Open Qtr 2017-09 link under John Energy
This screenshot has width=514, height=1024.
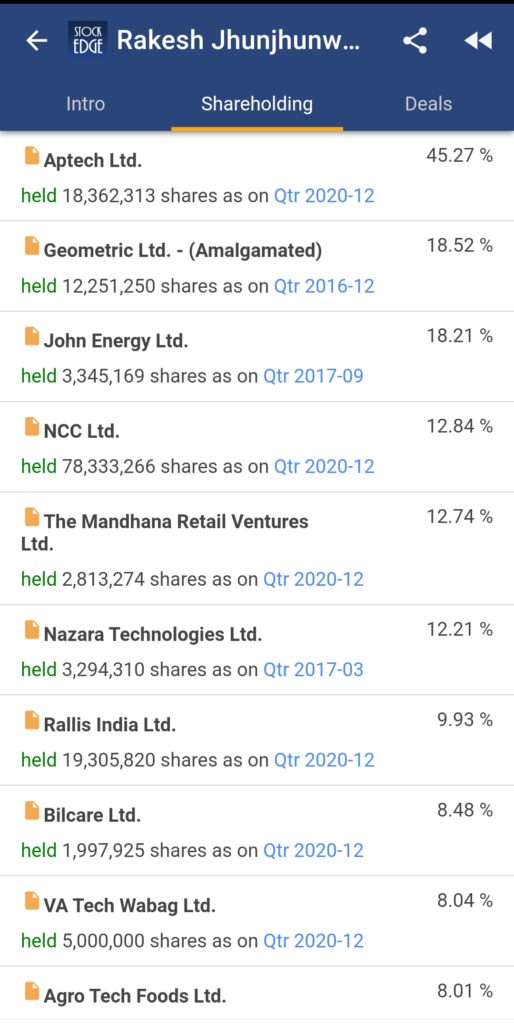click(x=313, y=376)
